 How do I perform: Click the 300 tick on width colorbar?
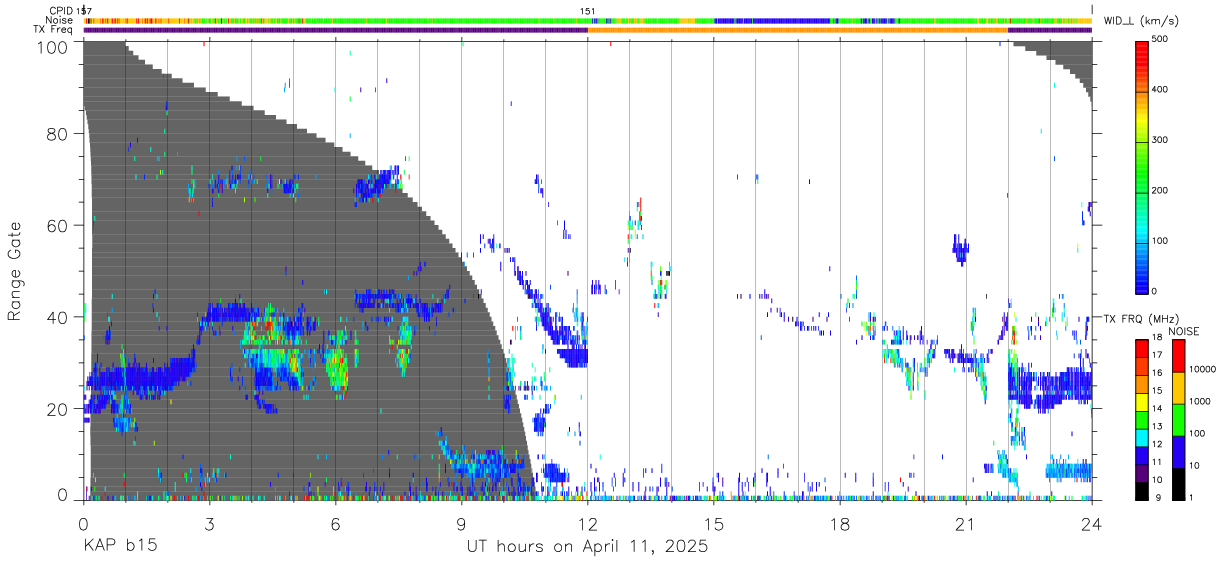click(1162, 140)
